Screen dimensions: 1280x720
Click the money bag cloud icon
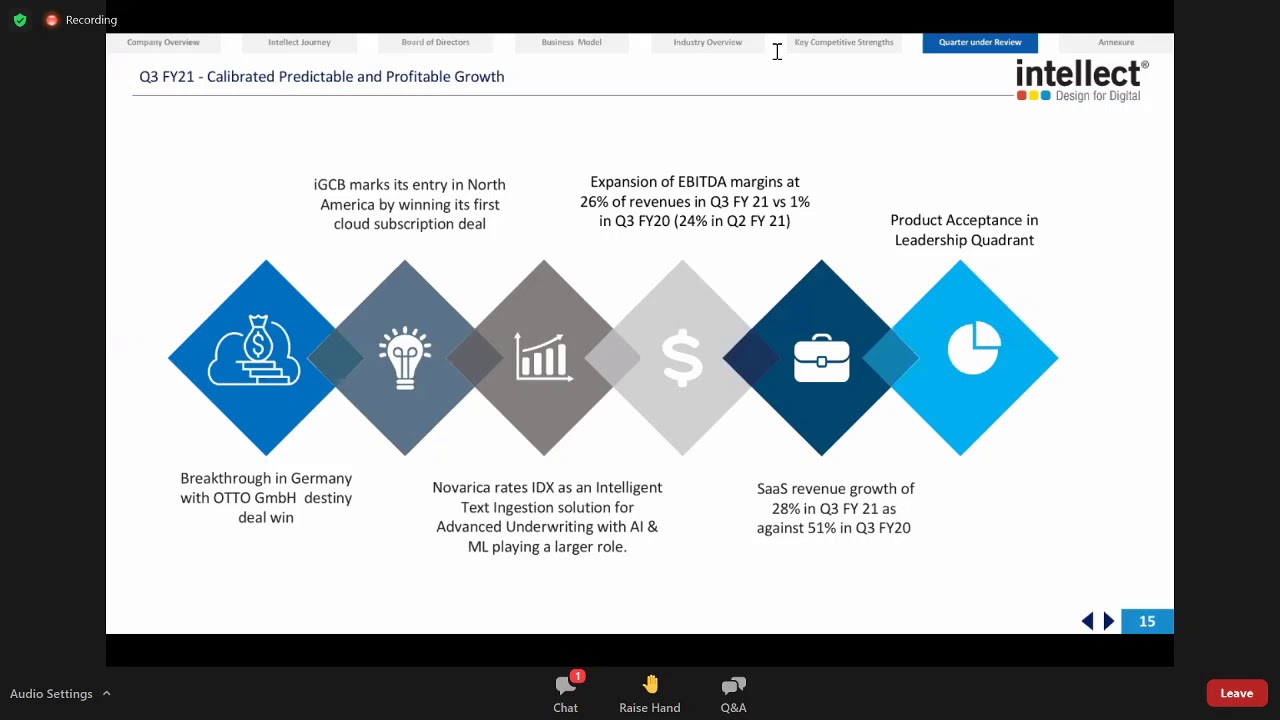(x=254, y=350)
